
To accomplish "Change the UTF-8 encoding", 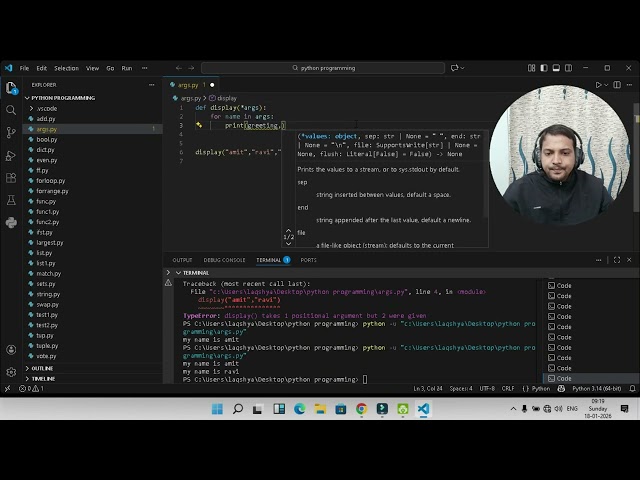I will point(487,389).
